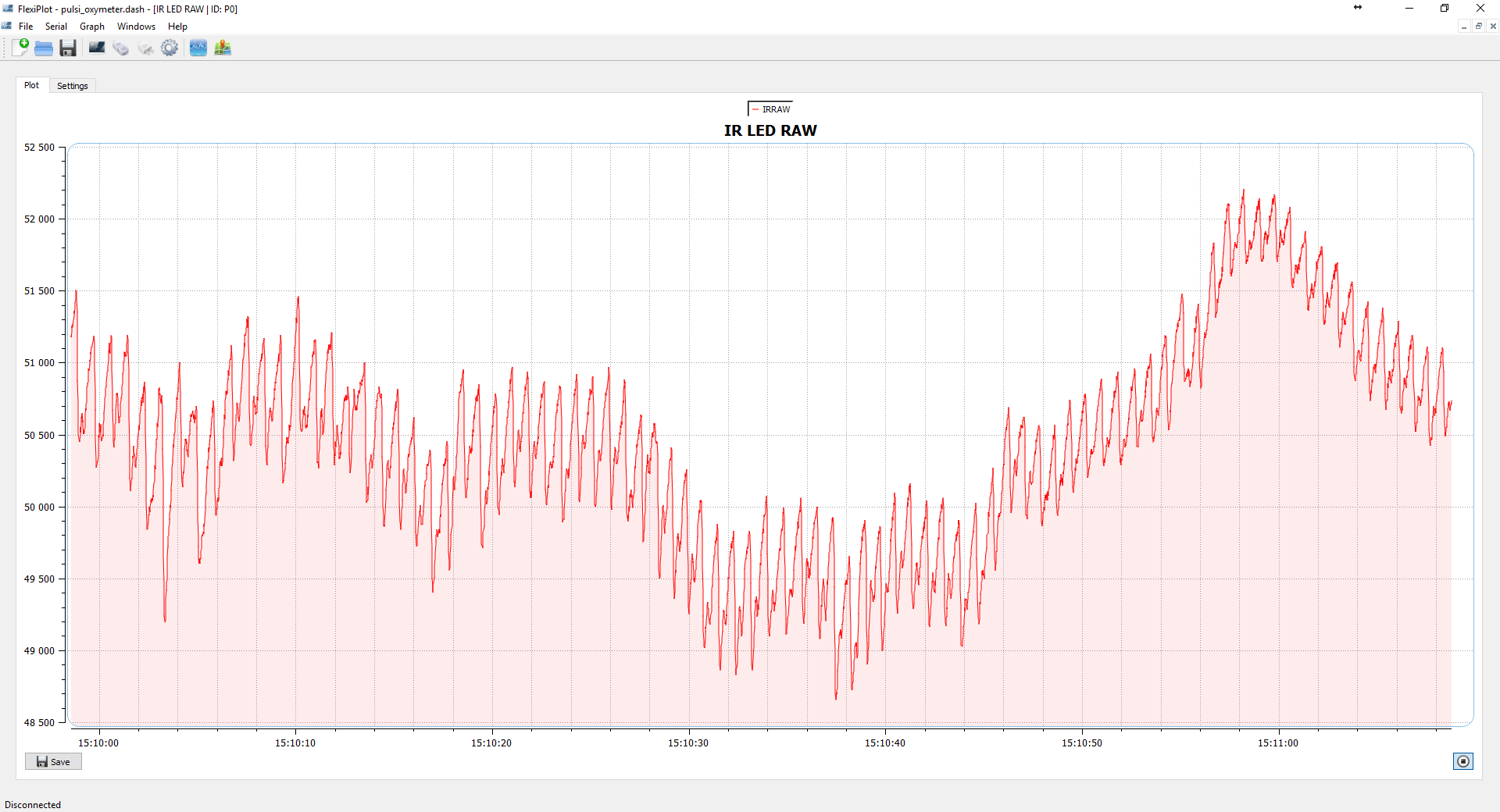Create a new dashboard file

pos(20,48)
